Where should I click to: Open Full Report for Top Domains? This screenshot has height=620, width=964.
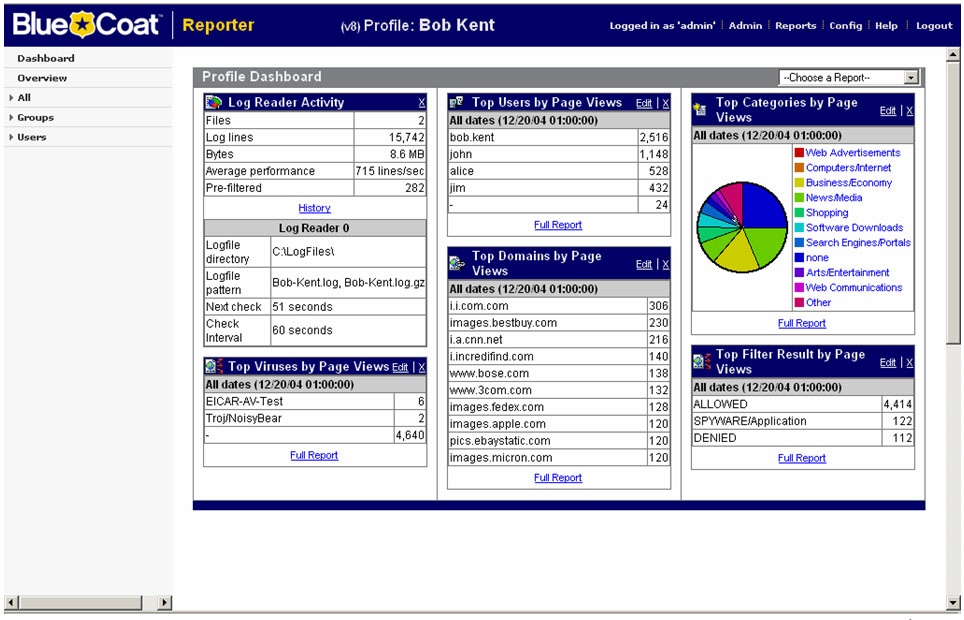click(x=558, y=478)
